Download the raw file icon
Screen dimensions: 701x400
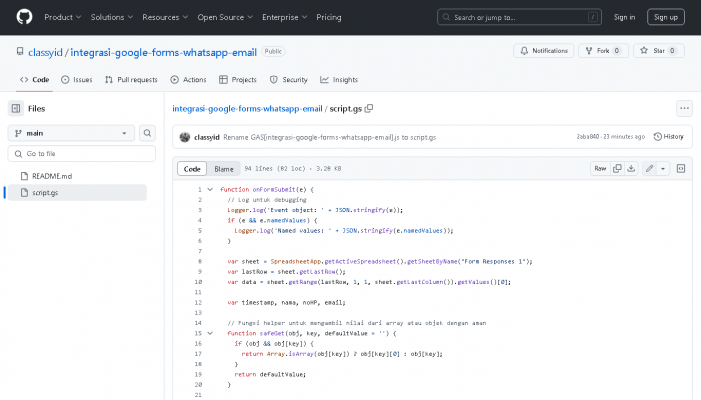[x=631, y=169]
